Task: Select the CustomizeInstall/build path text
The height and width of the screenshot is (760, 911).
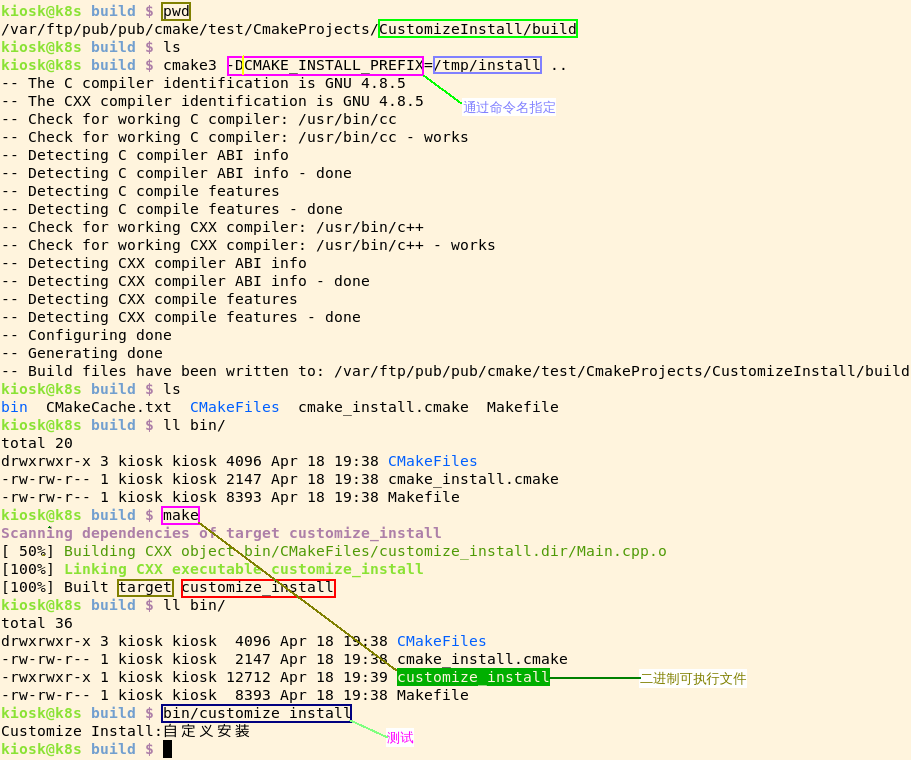Action: [x=477, y=29]
